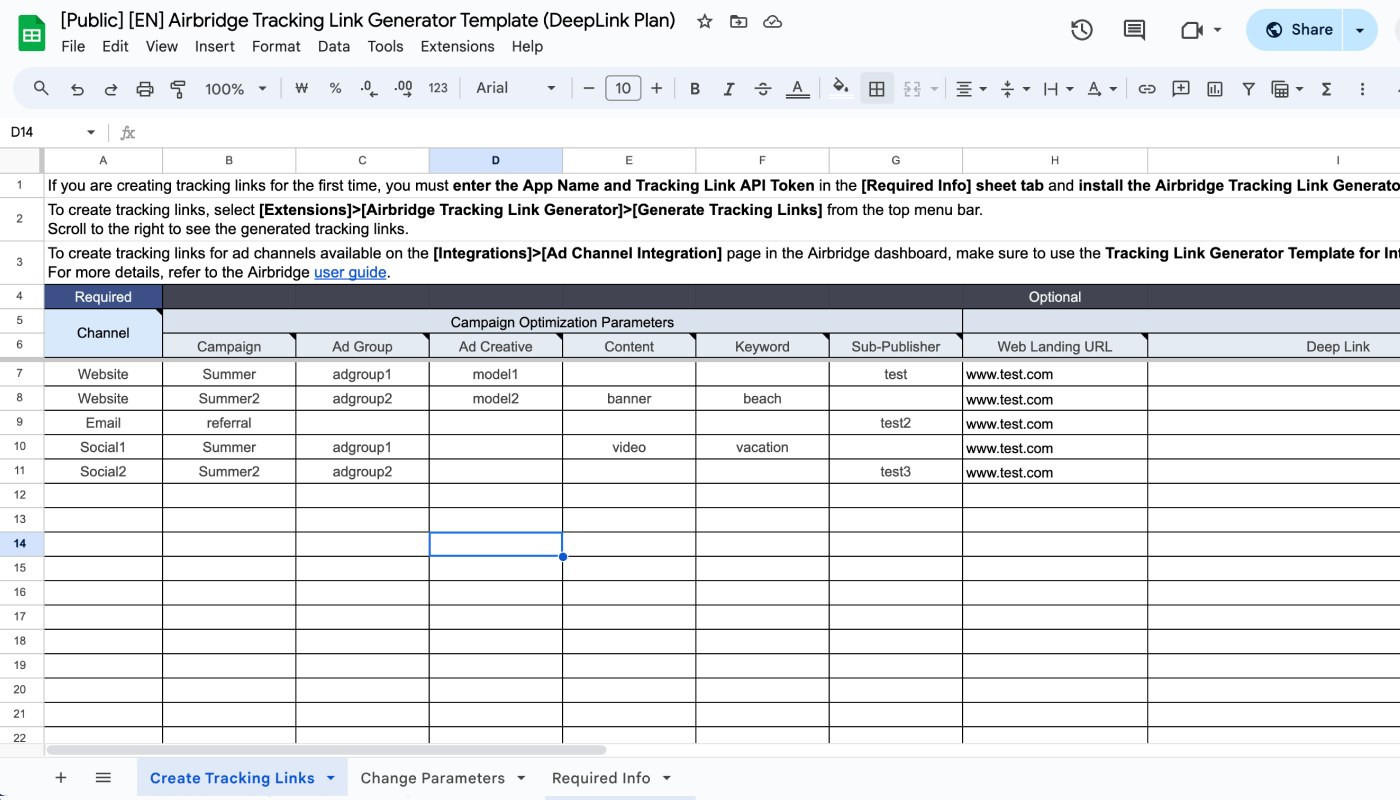Toggle strikethrough formatting
Viewport: 1400px width, 800px height.
click(763, 89)
